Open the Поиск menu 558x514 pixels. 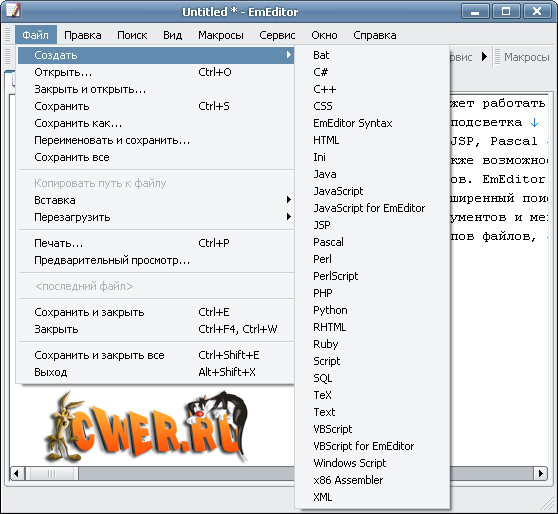(x=132, y=35)
